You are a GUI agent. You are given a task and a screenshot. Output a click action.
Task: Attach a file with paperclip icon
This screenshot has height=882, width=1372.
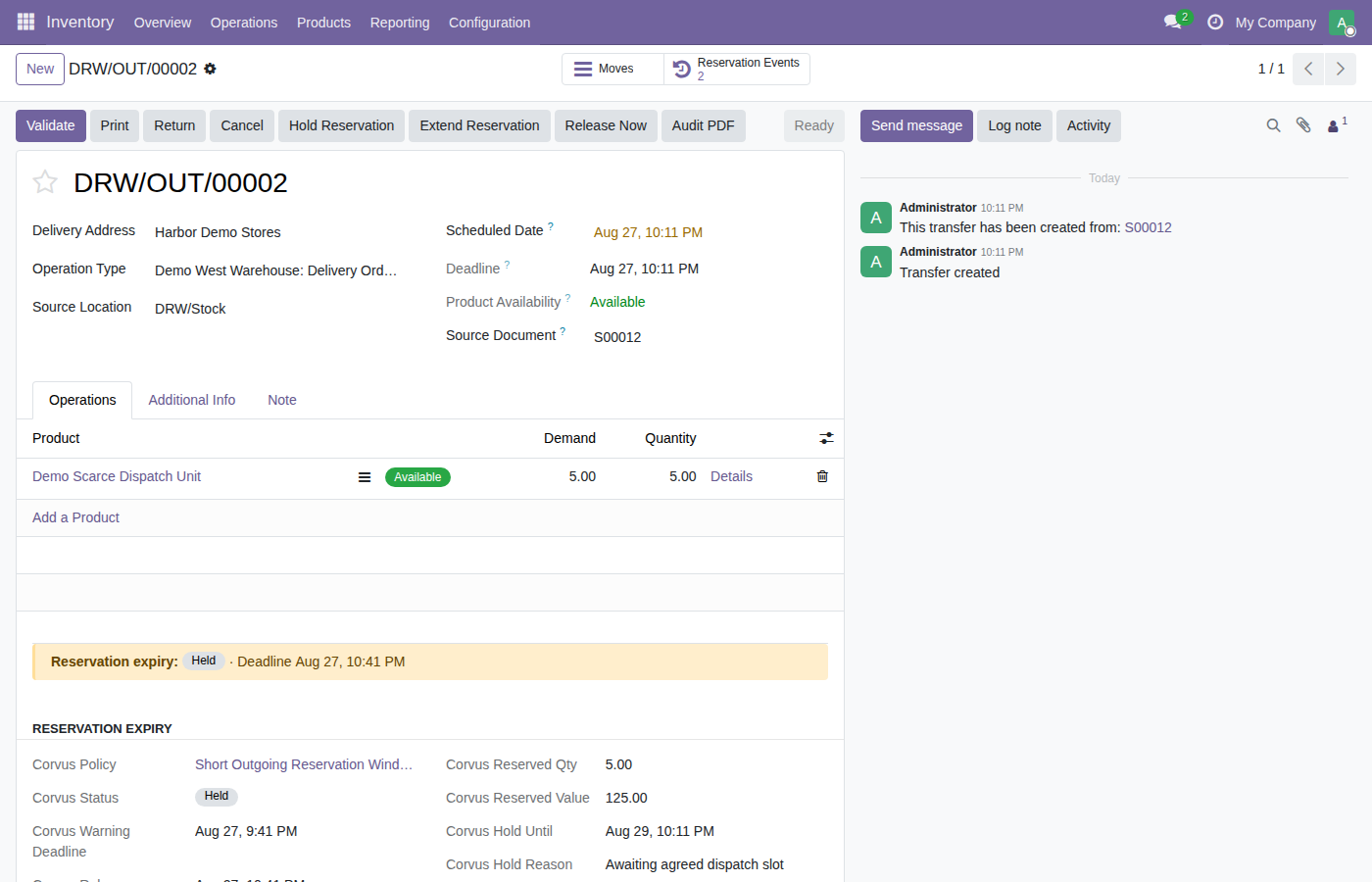point(1303,125)
